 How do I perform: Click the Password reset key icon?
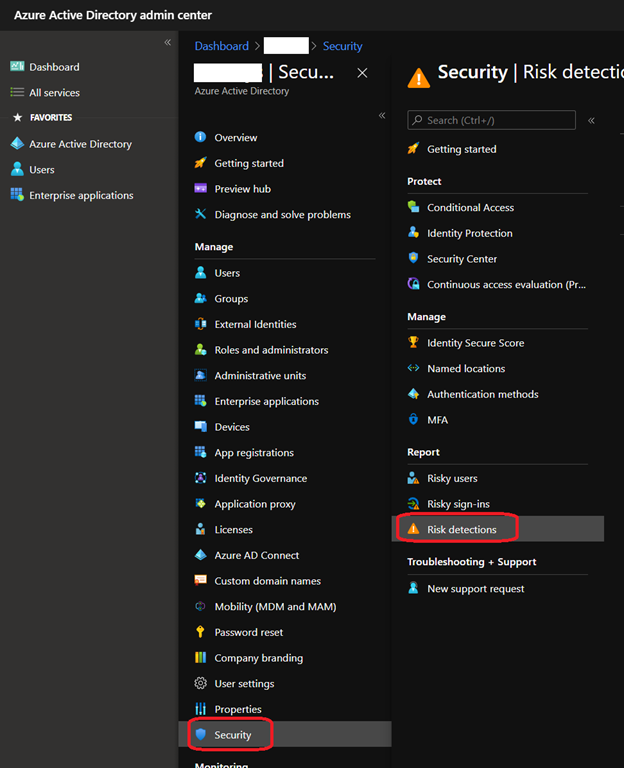(x=201, y=632)
